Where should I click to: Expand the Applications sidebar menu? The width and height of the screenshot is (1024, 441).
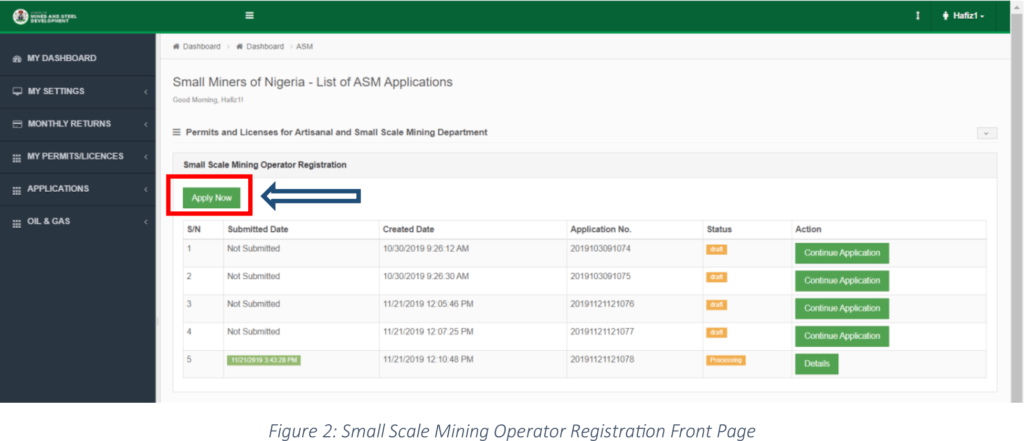pyautogui.click(x=58, y=189)
